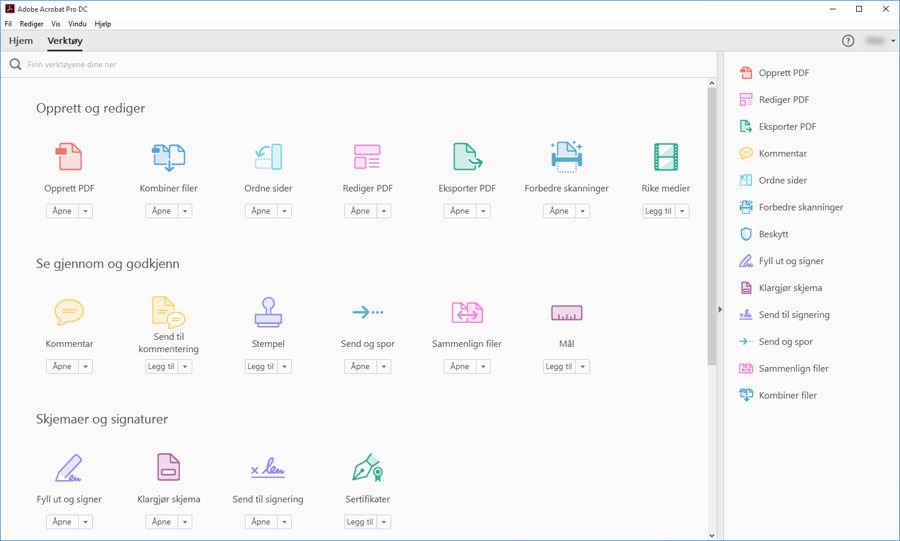Choose the Rediger PDF icon in main grid
Screen dimensions: 900x541
[x=367, y=157]
